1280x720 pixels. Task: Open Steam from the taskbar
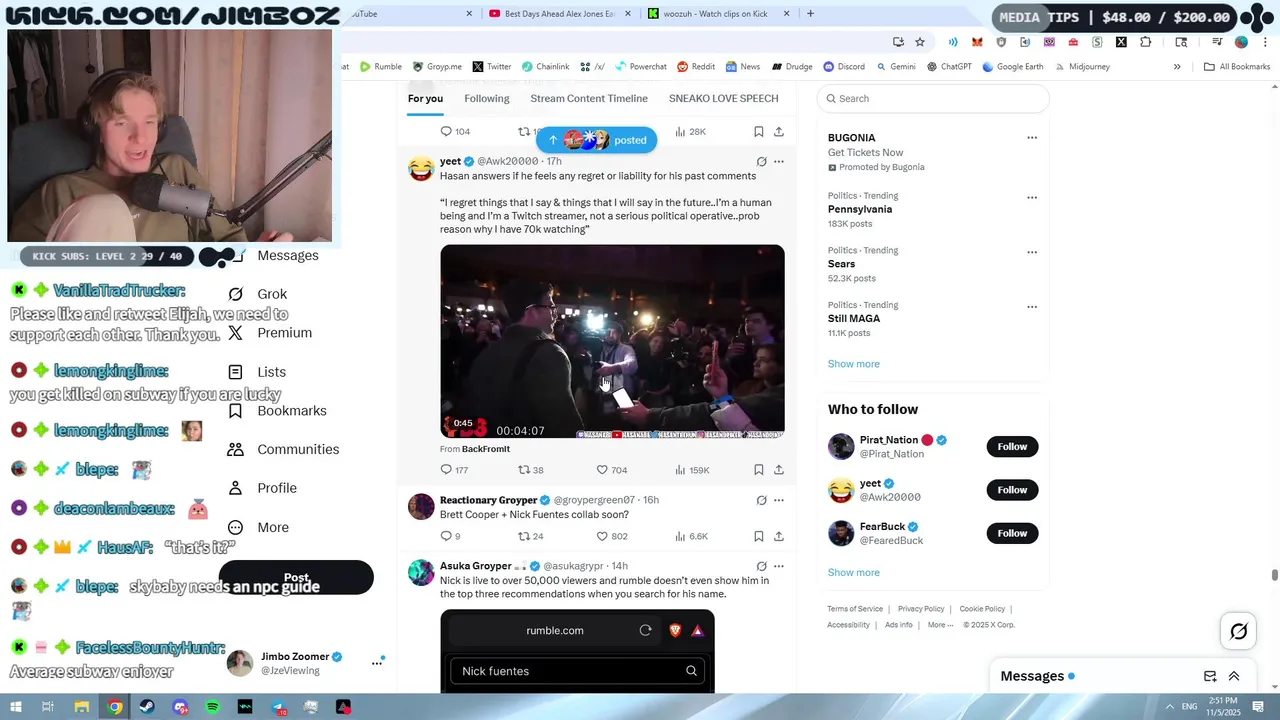147,707
